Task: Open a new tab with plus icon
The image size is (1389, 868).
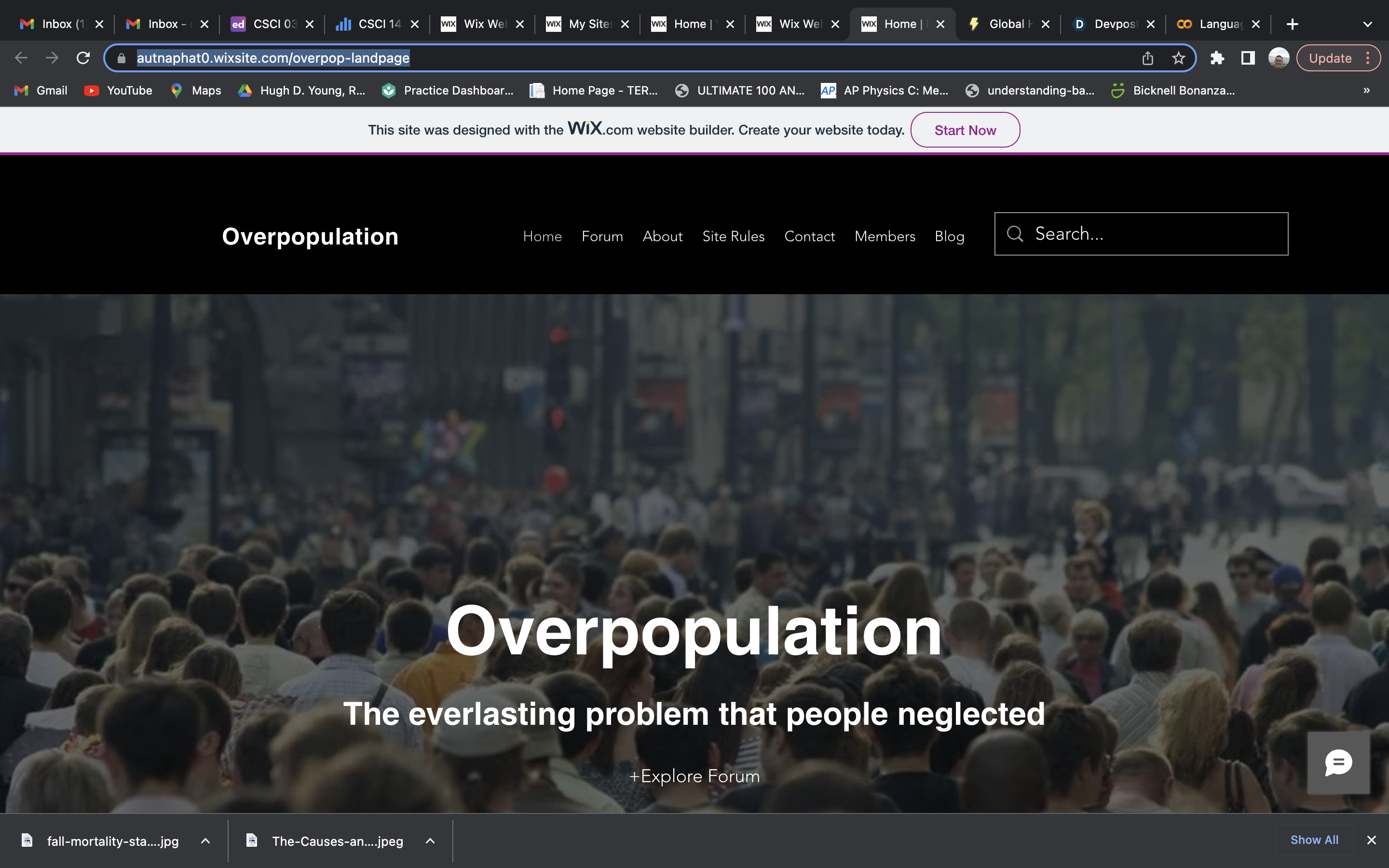Action: click(x=1292, y=24)
